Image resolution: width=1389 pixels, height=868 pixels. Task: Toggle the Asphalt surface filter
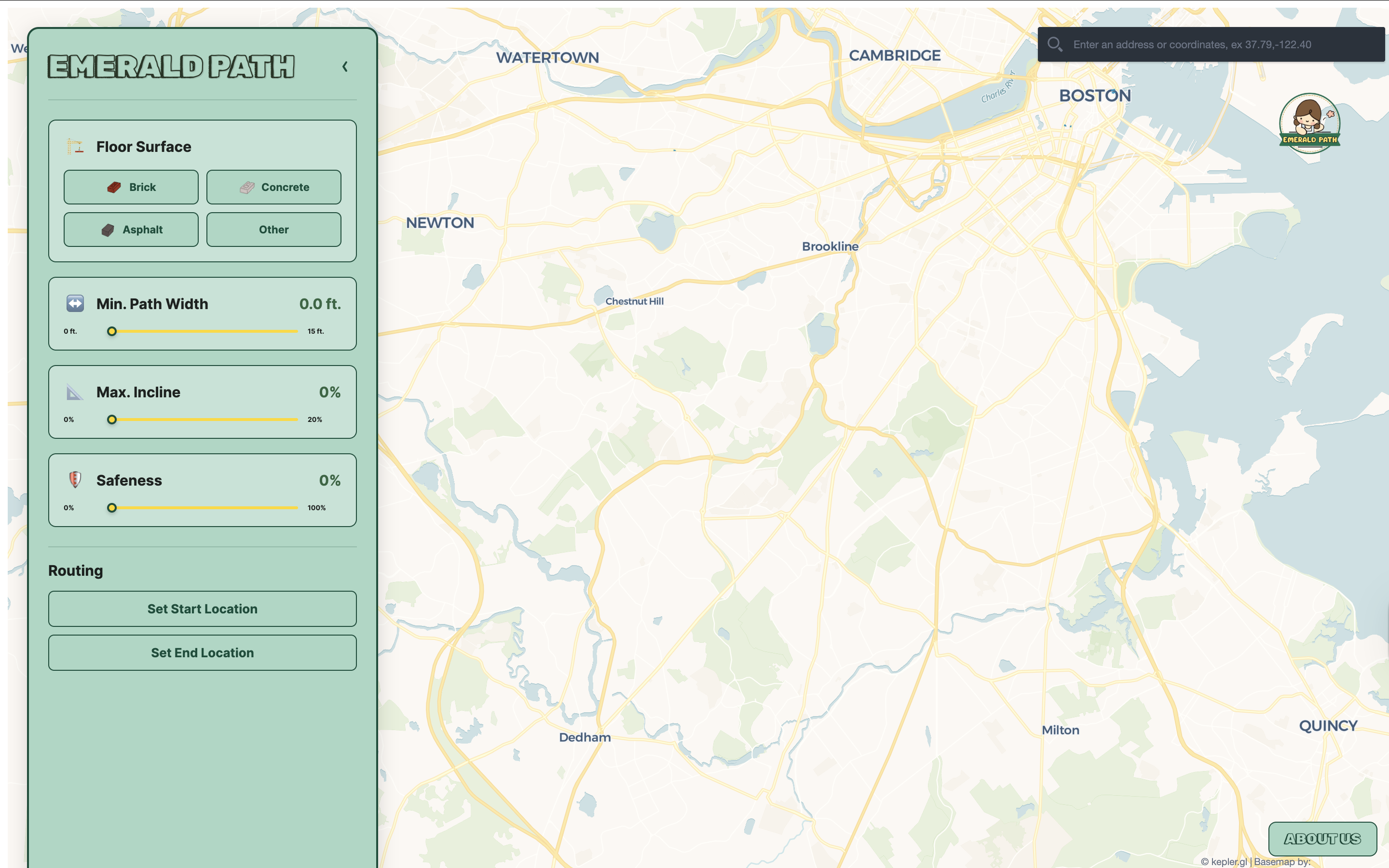(x=132, y=230)
